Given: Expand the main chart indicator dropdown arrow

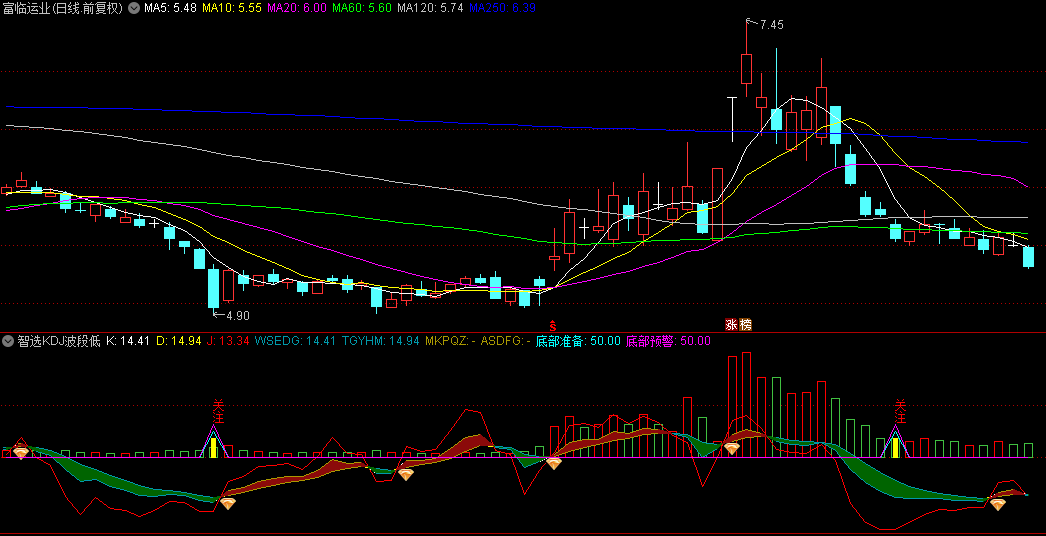Looking at the screenshot, I should click(x=133, y=8).
